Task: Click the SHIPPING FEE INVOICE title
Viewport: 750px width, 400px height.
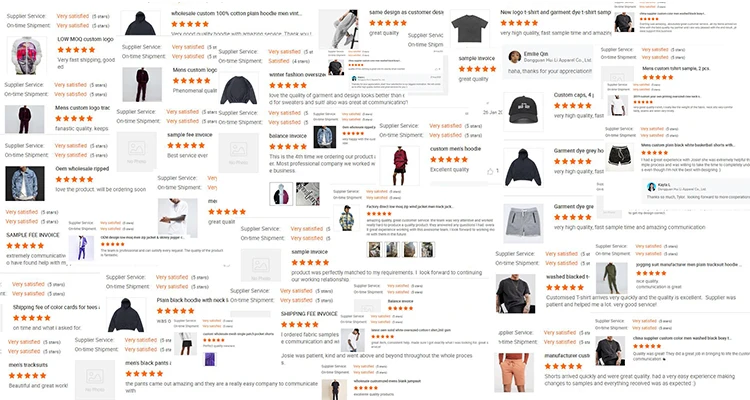Action: click(309, 314)
